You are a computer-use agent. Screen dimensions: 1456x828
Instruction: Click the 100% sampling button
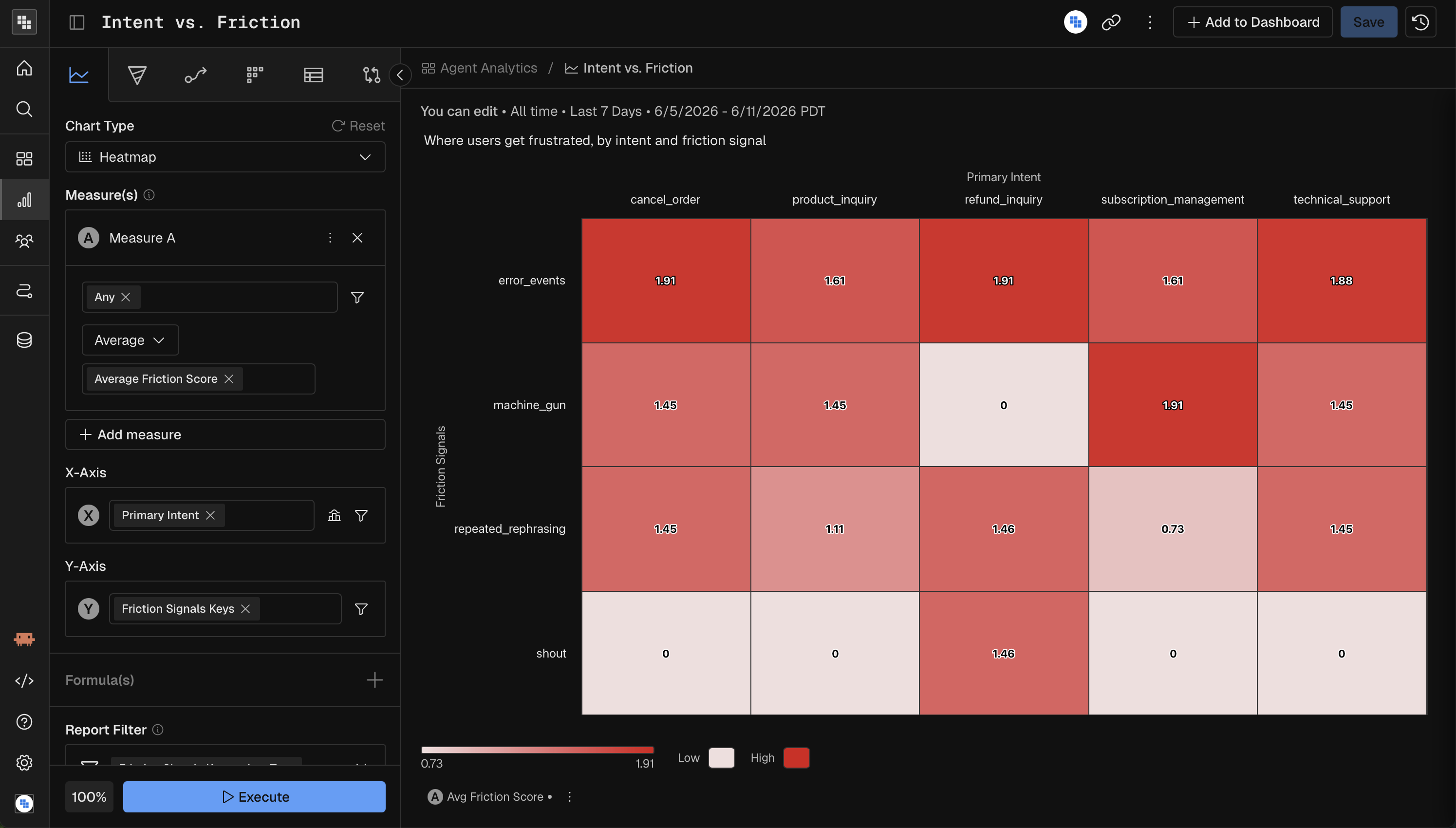(x=89, y=797)
